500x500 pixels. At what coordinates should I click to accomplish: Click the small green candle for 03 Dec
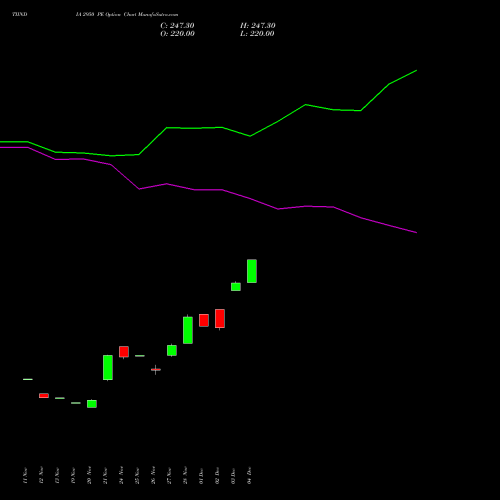(236, 287)
